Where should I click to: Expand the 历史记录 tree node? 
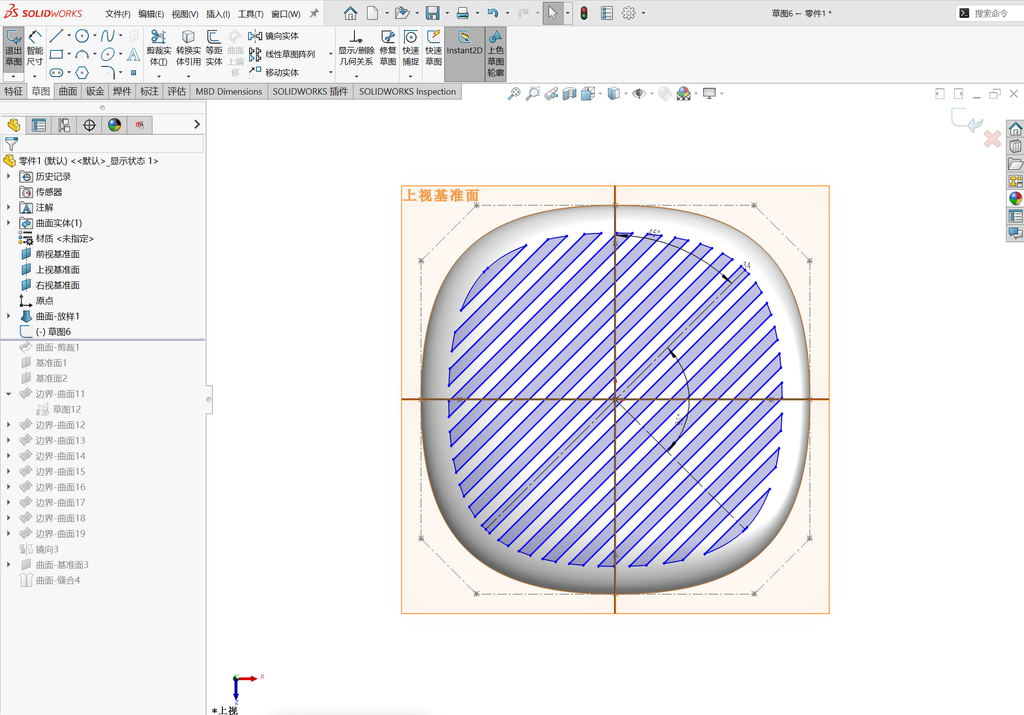point(8,176)
